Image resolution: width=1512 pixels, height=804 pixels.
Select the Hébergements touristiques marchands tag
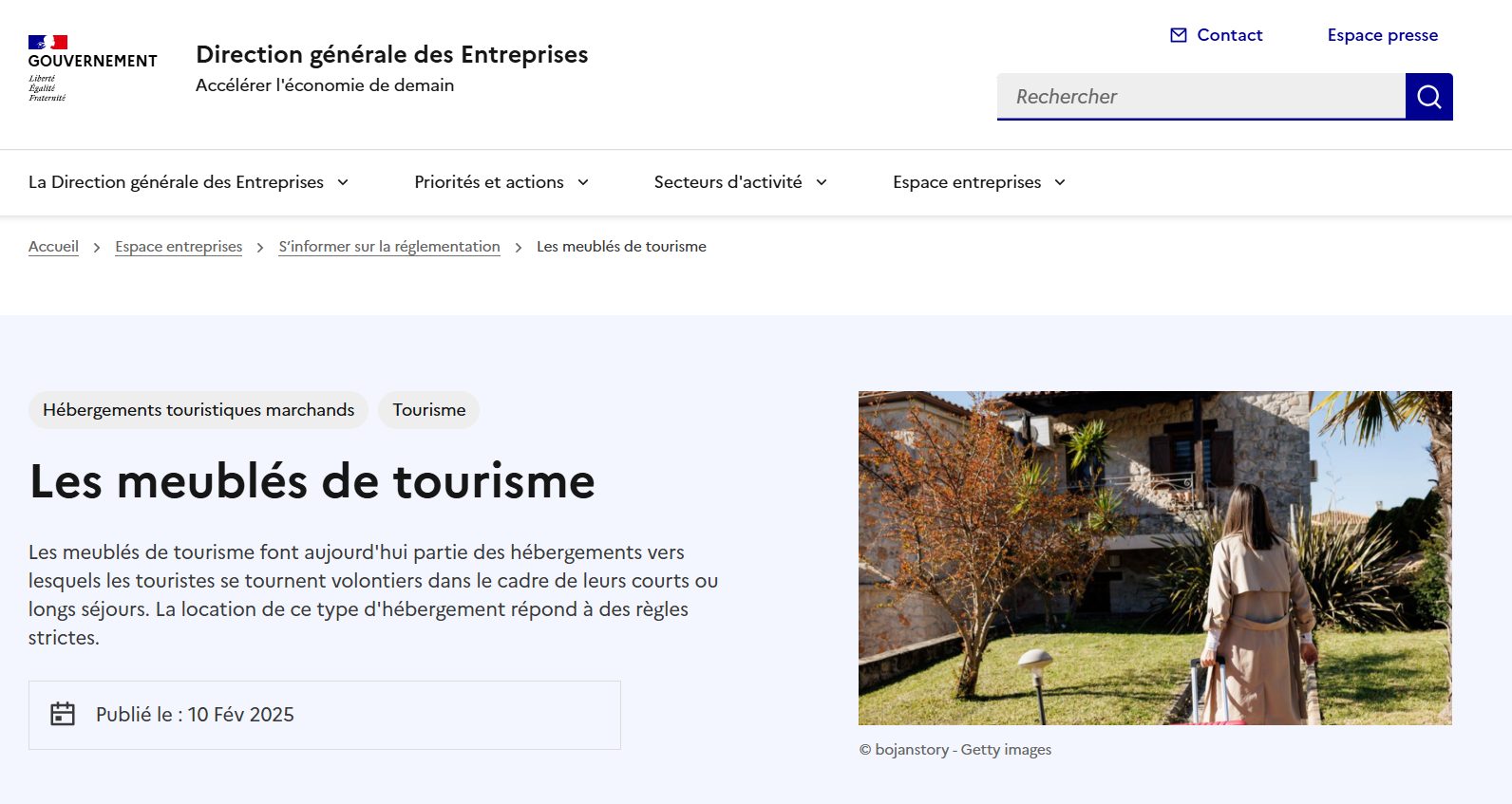point(198,410)
